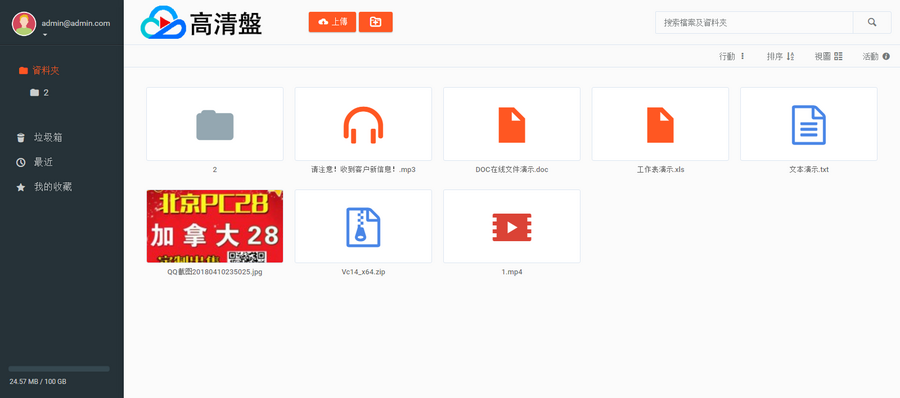The width and height of the screenshot is (900, 398).
Task: Click the 上傳 upload button
Action: (x=332, y=22)
